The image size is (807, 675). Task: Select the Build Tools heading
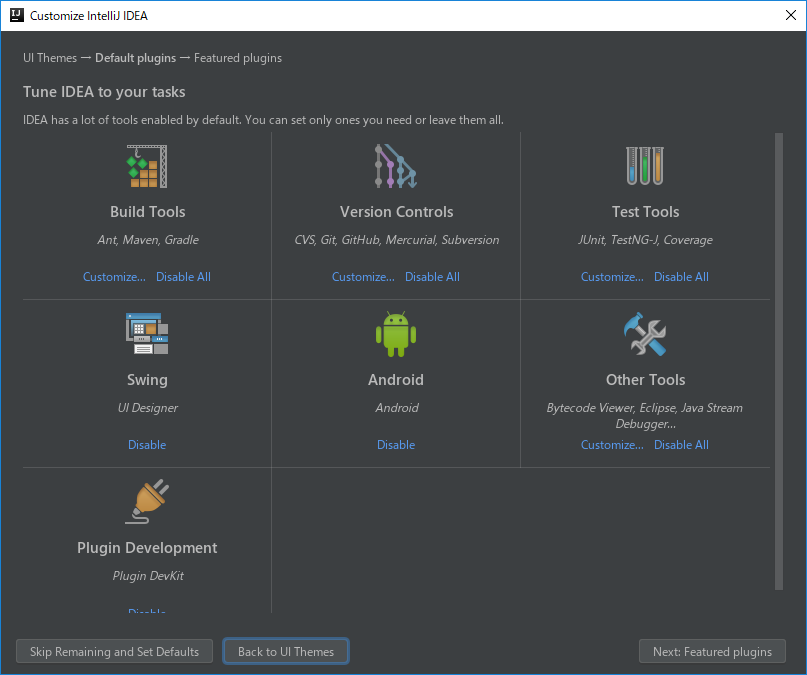(x=148, y=211)
